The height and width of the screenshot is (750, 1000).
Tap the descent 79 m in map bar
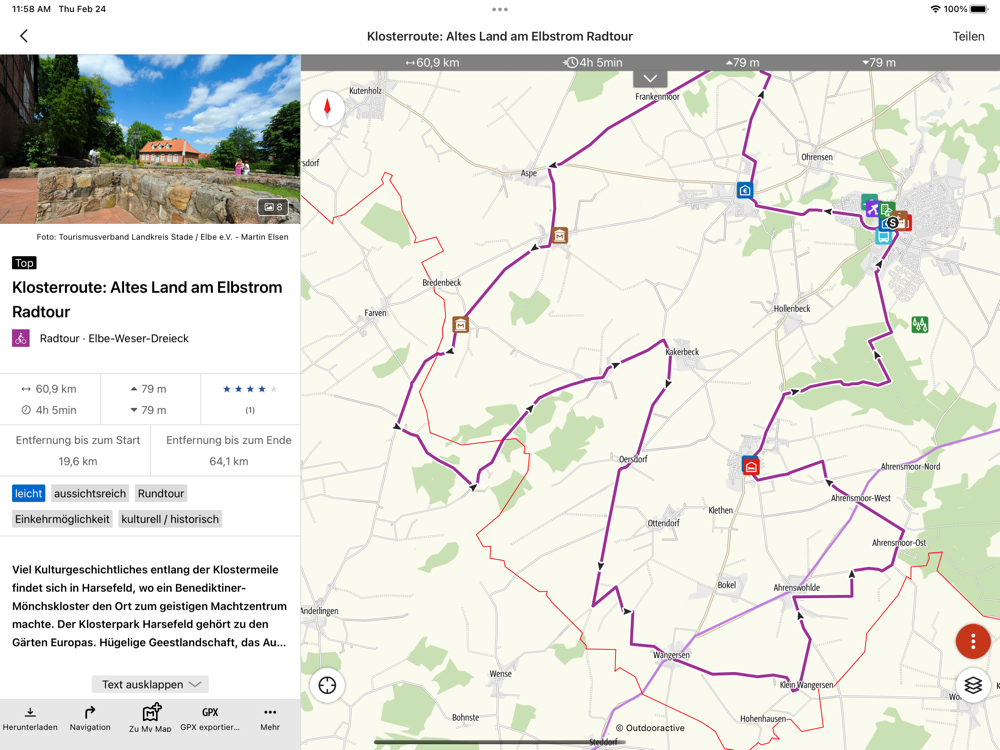[879, 62]
